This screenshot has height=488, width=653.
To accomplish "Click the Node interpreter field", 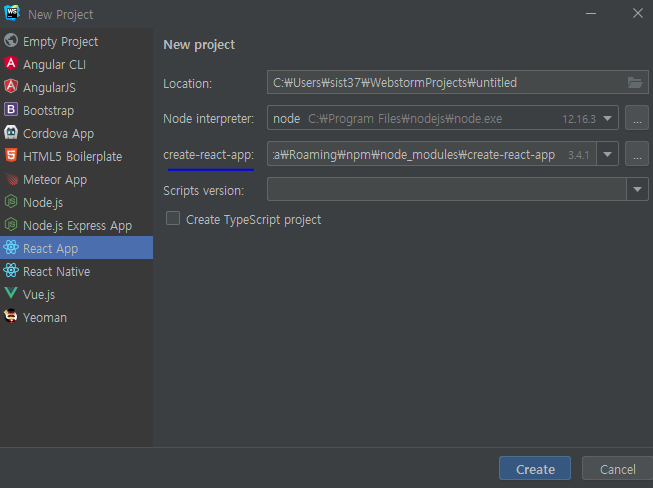I will [443, 118].
